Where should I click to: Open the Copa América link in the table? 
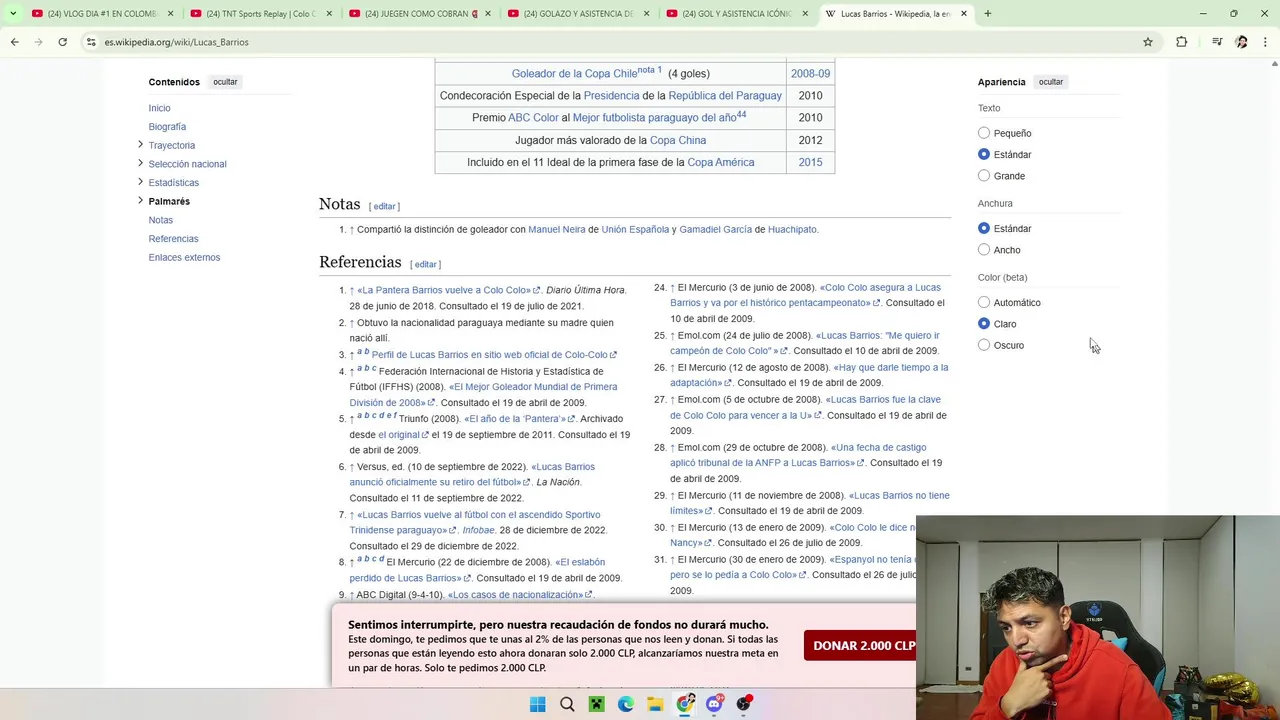coord(720,162)
